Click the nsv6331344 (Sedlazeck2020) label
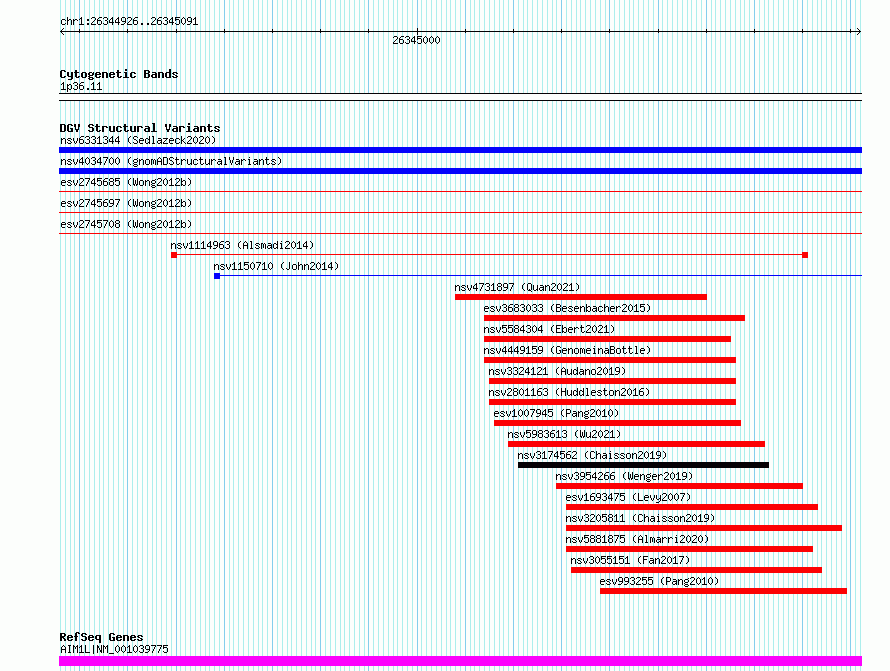 click(138, 140)
